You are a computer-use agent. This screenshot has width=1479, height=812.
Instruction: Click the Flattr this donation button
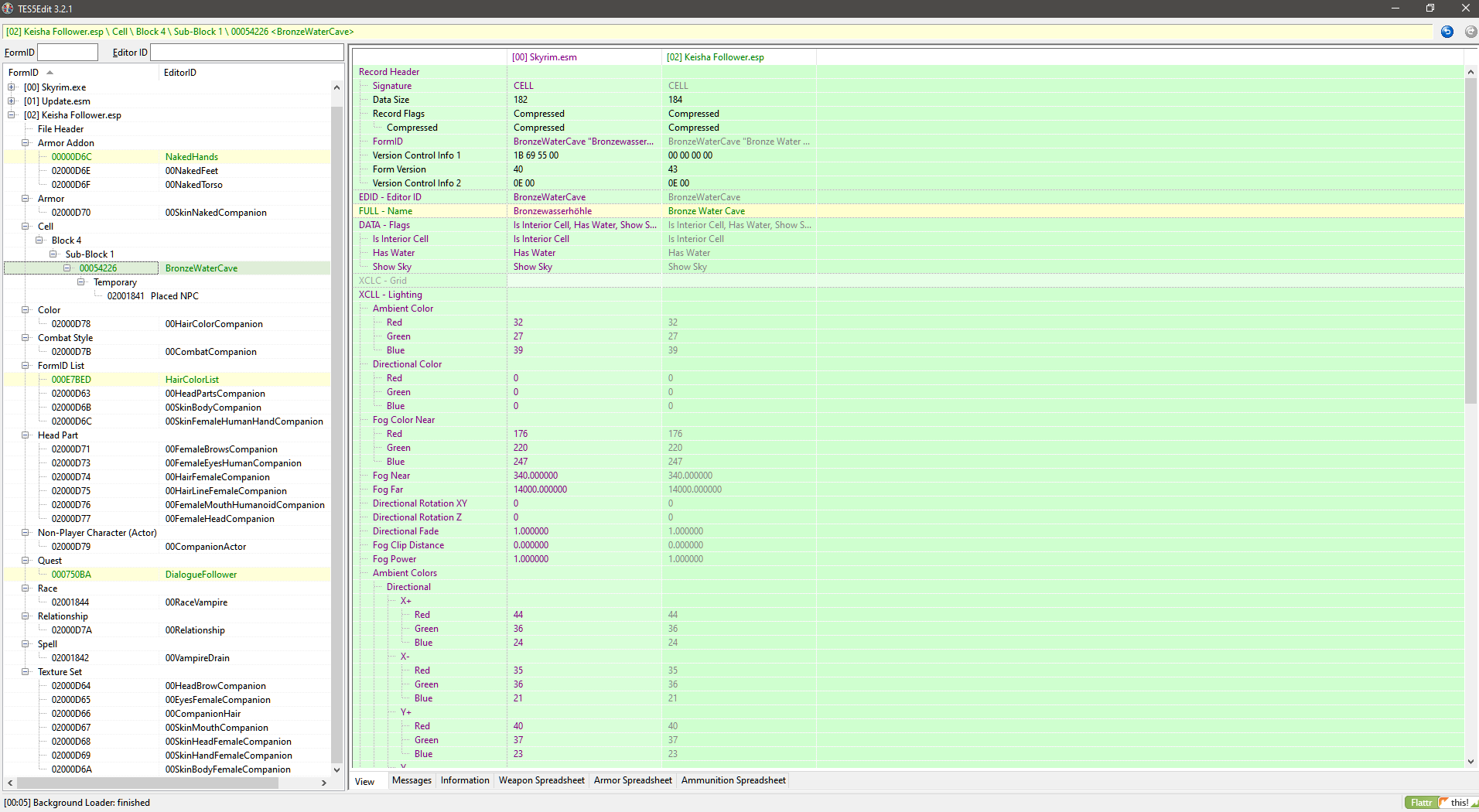[x=1441, y=803]
